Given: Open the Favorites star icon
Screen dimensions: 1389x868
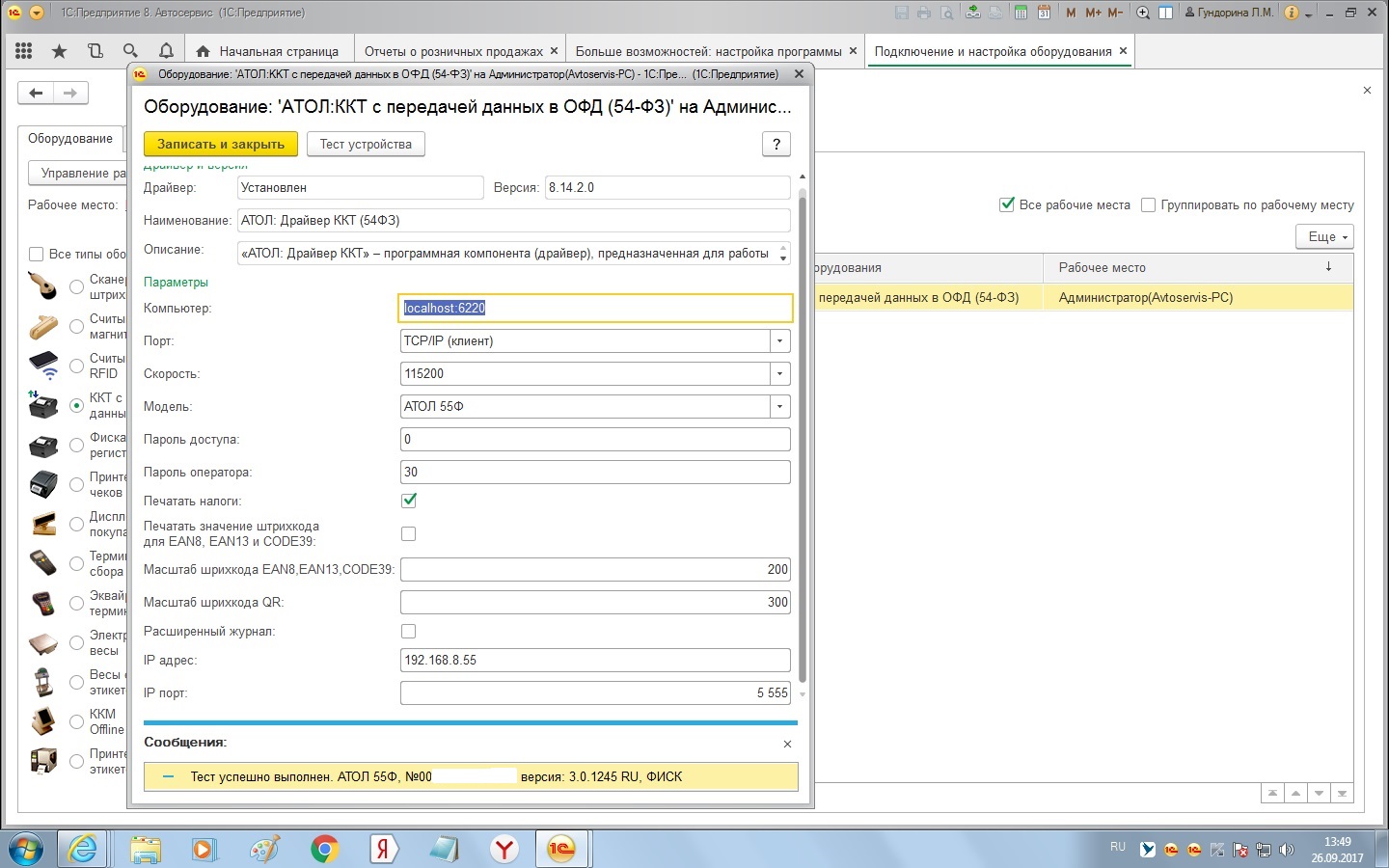Looking at the screenshot, I should 59,51.
